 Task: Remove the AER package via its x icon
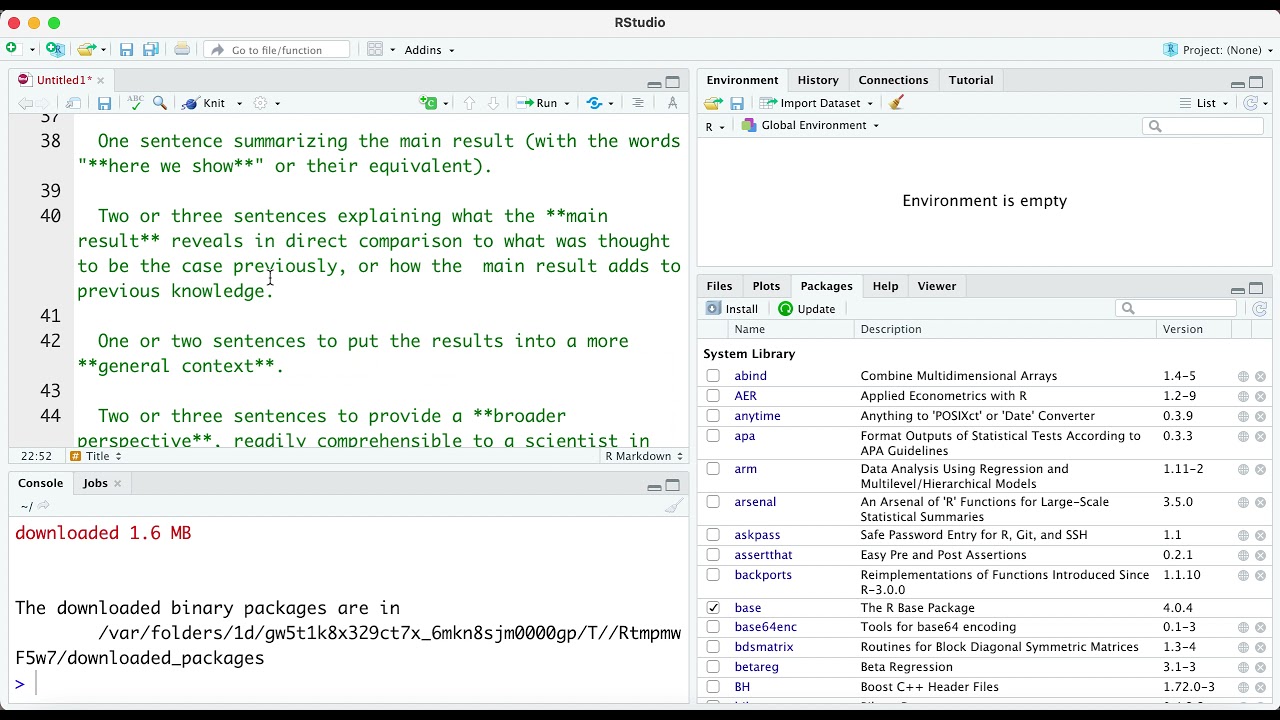point(1260,397)
